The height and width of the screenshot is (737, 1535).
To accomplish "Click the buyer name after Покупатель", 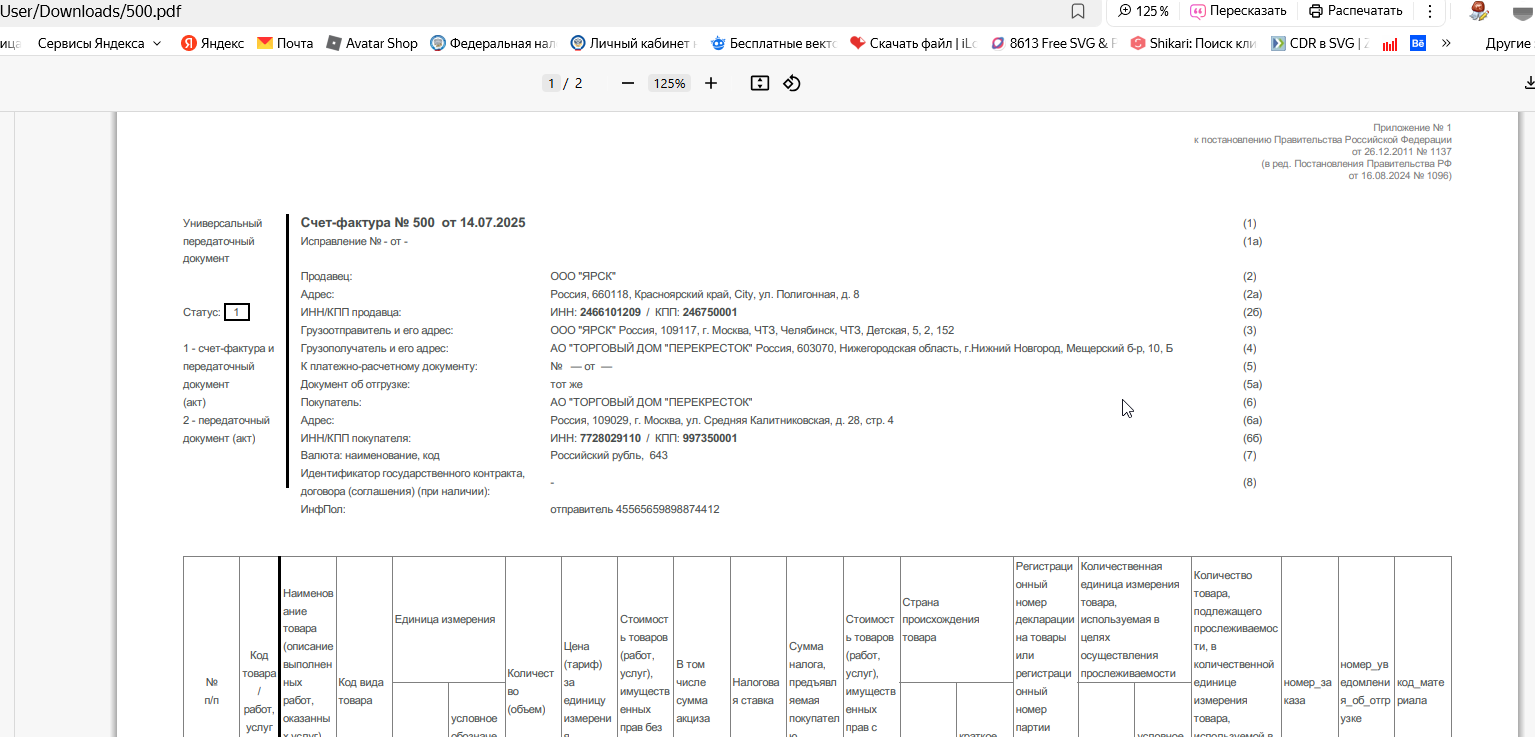I will (x=651, y=402).
